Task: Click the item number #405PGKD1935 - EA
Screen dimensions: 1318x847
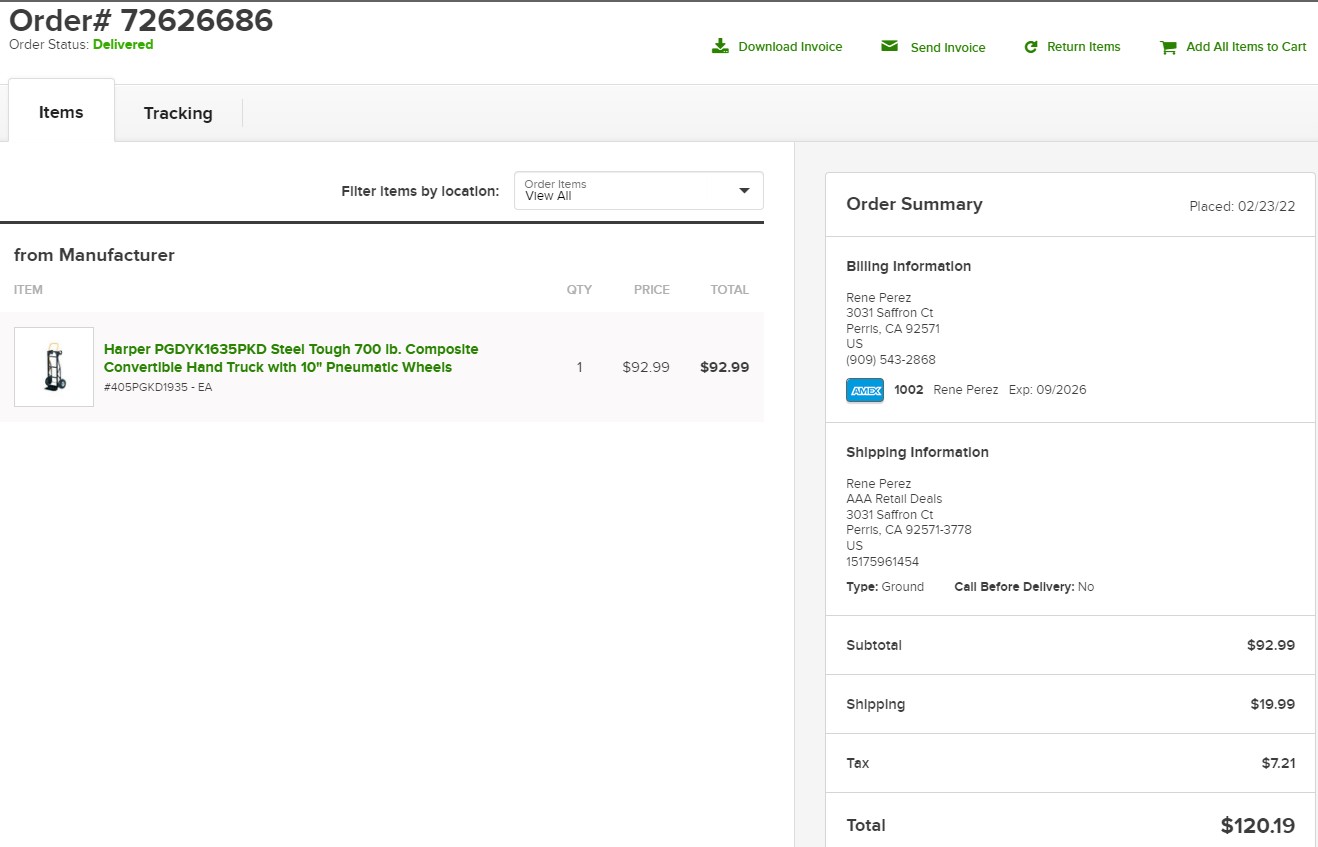Action: point(158,387)
